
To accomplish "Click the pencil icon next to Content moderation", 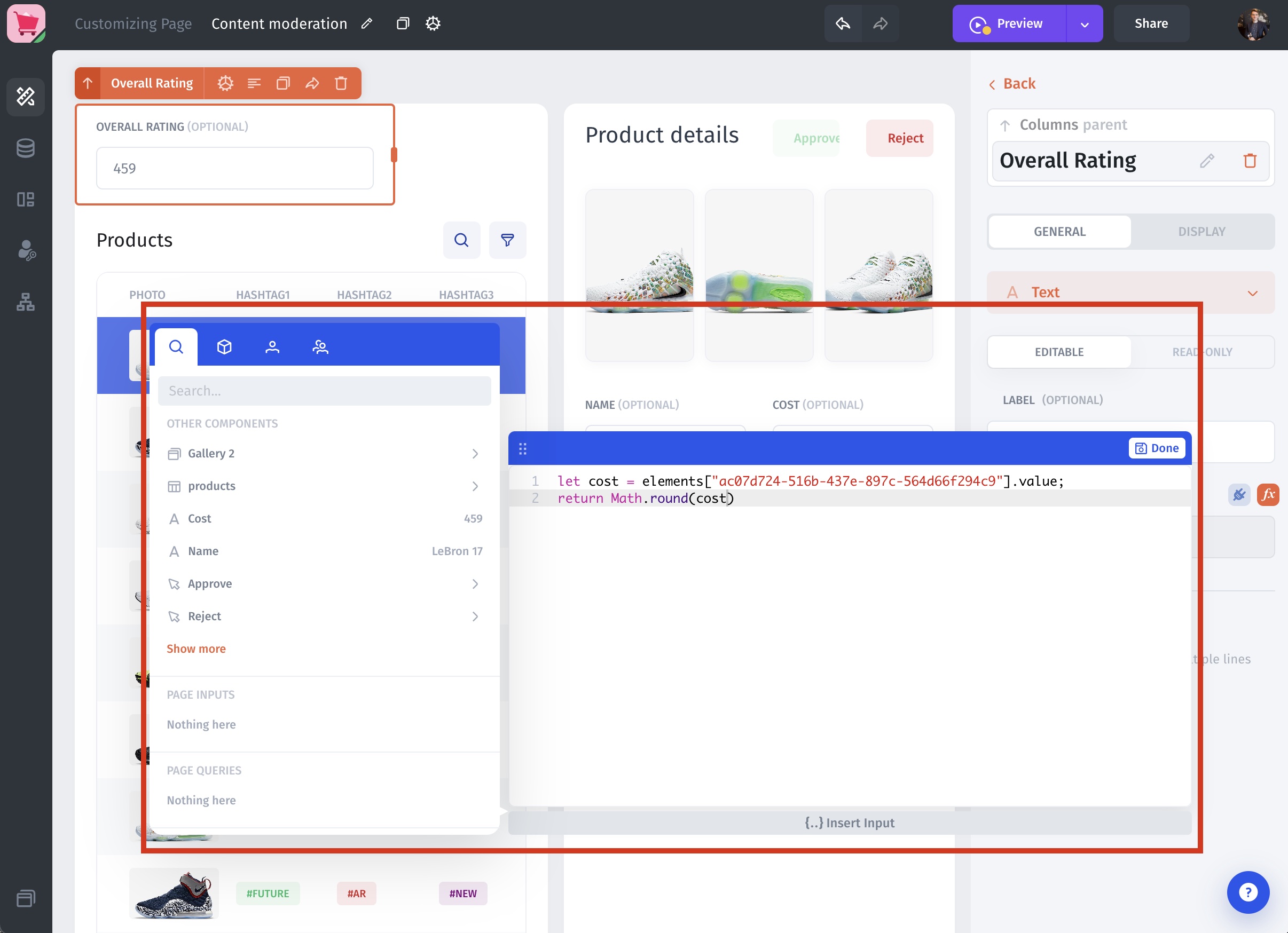I will (367, 23).
